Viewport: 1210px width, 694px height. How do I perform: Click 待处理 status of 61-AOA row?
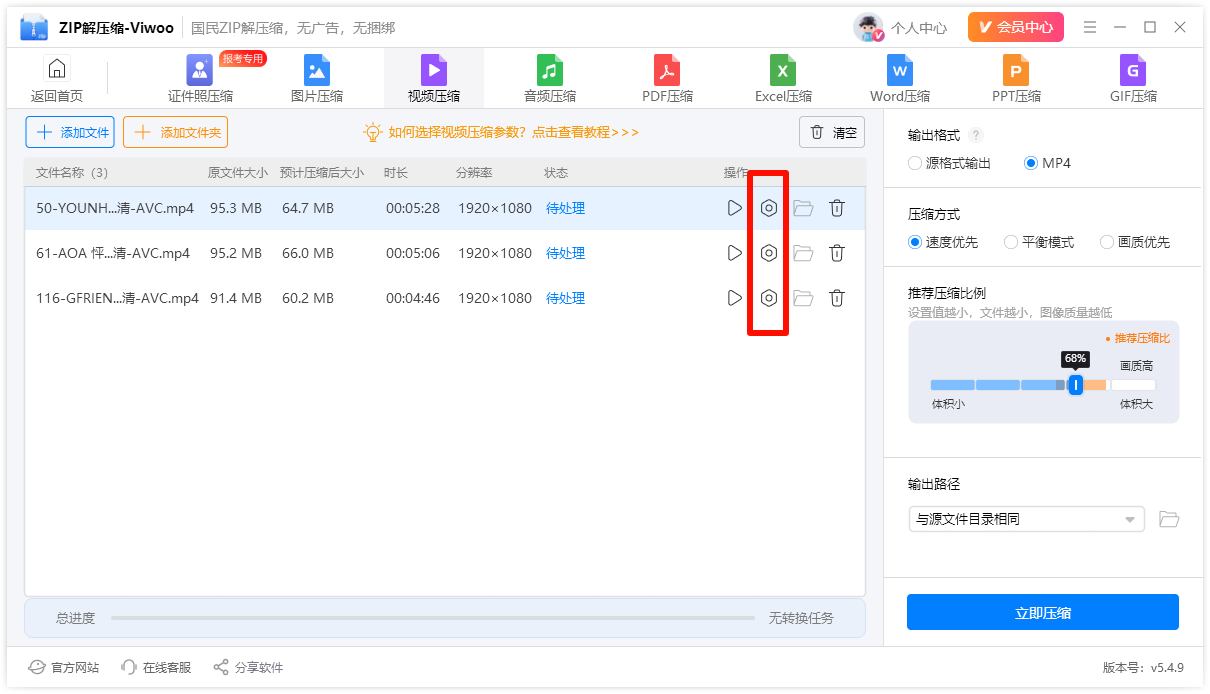click(x=565, y=253)
